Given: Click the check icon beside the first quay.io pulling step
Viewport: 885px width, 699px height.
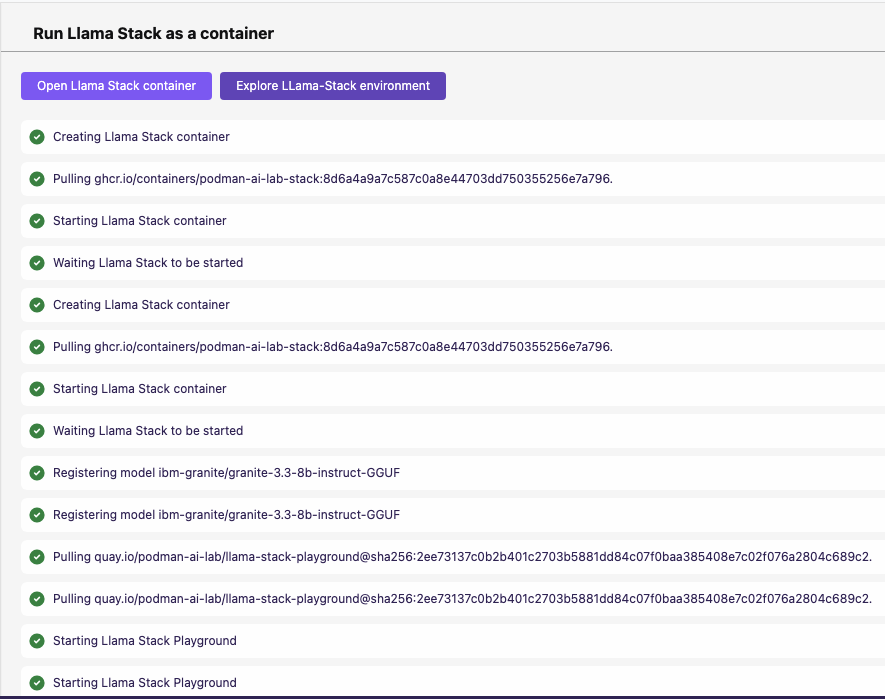Looking at the screenshot, I should pos(37,557).
